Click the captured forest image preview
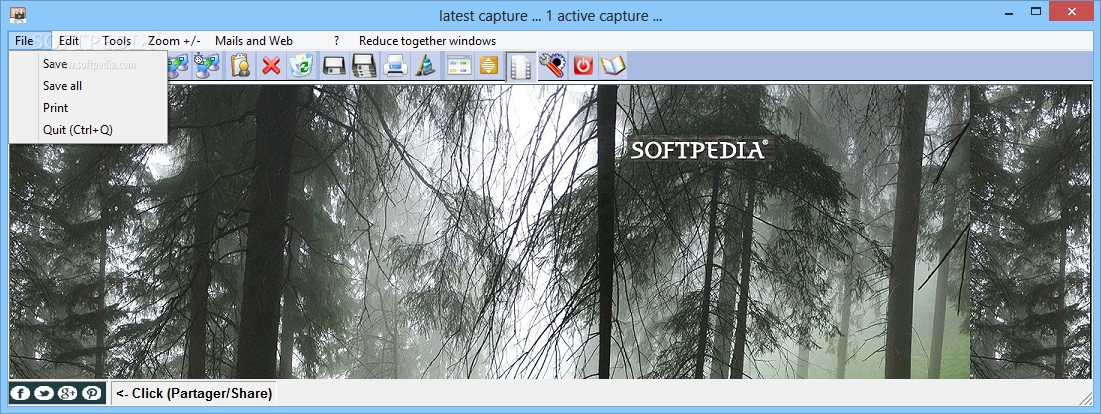1101x414 pixels. pos(550,232)
